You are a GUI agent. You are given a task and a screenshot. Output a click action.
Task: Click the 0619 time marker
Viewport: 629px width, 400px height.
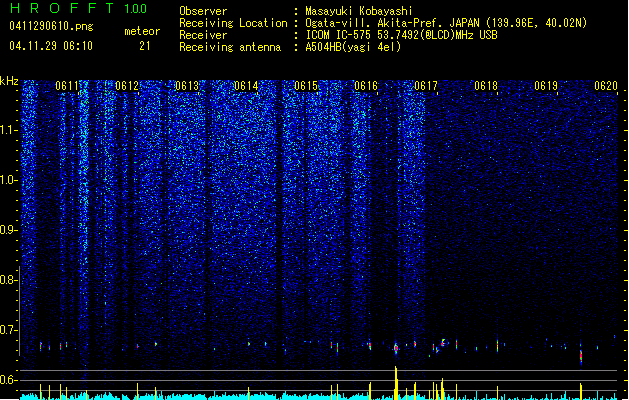[x=546, y=86]
